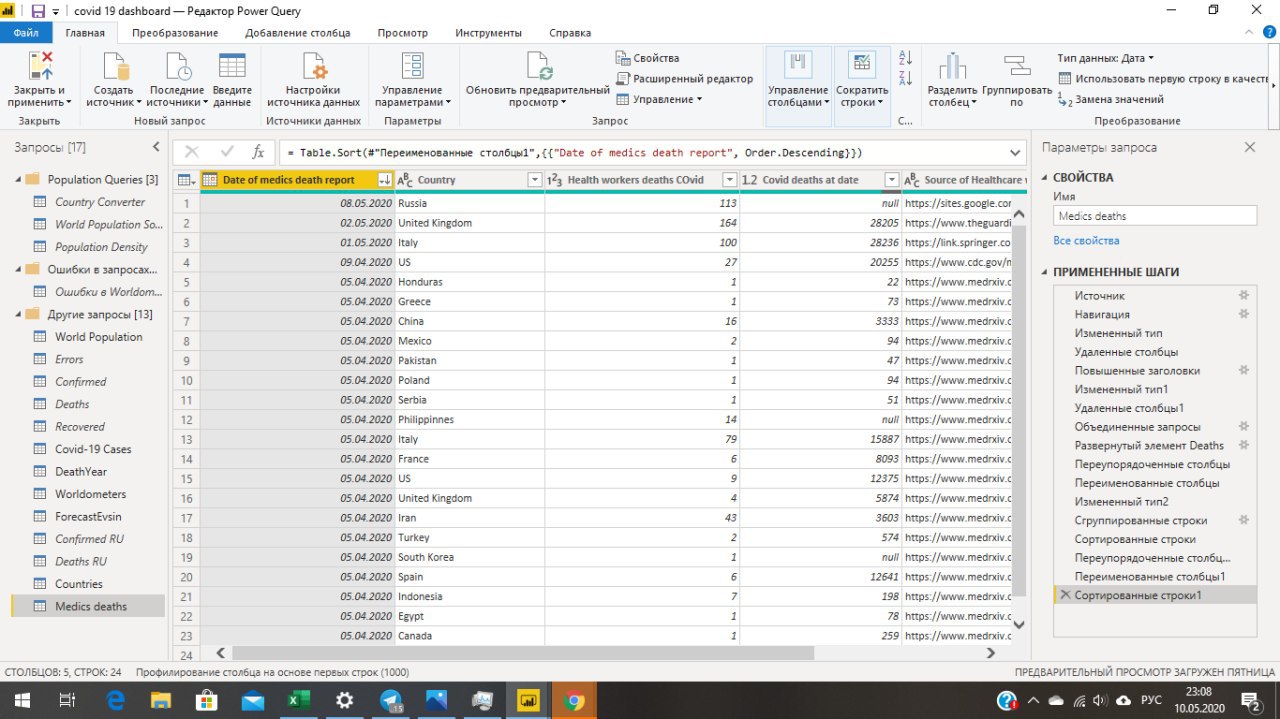Collapse the Запросы pane with the arrow
1280x719 pixels.
[x=155, y=147]
